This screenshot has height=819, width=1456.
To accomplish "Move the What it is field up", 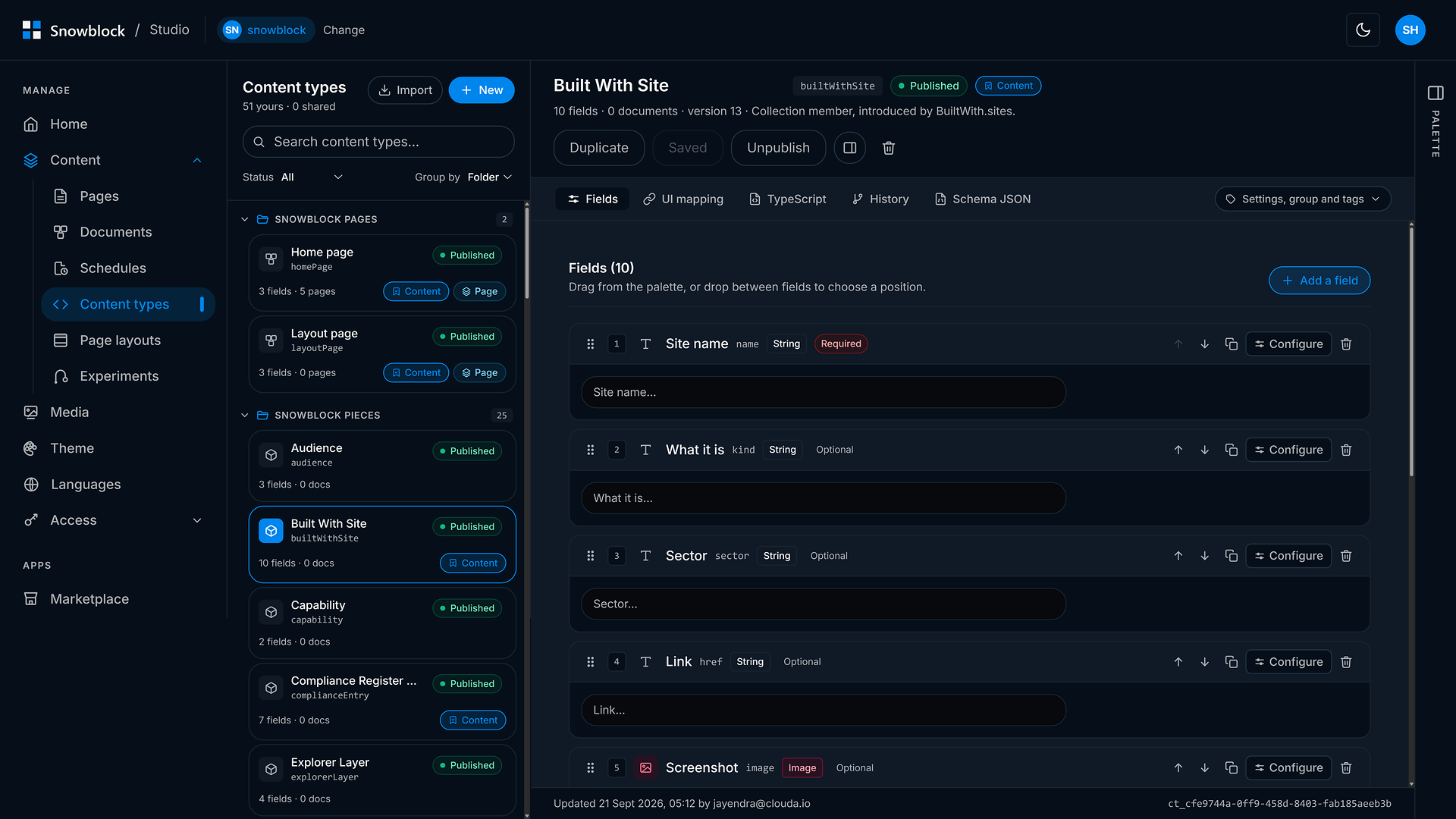I will (1178, 450).
